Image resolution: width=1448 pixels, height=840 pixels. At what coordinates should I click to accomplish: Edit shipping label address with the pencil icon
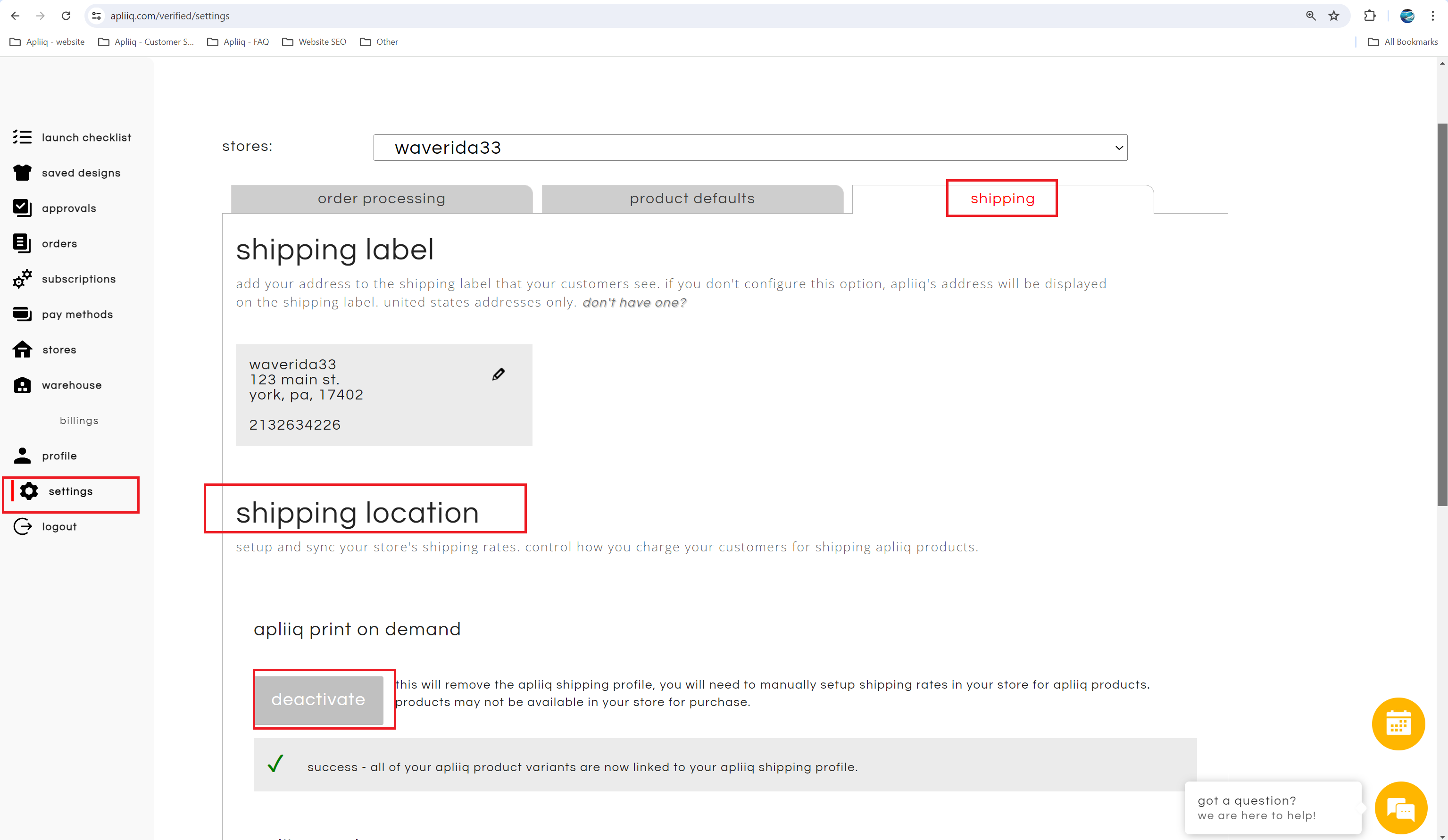coord(498,374)
